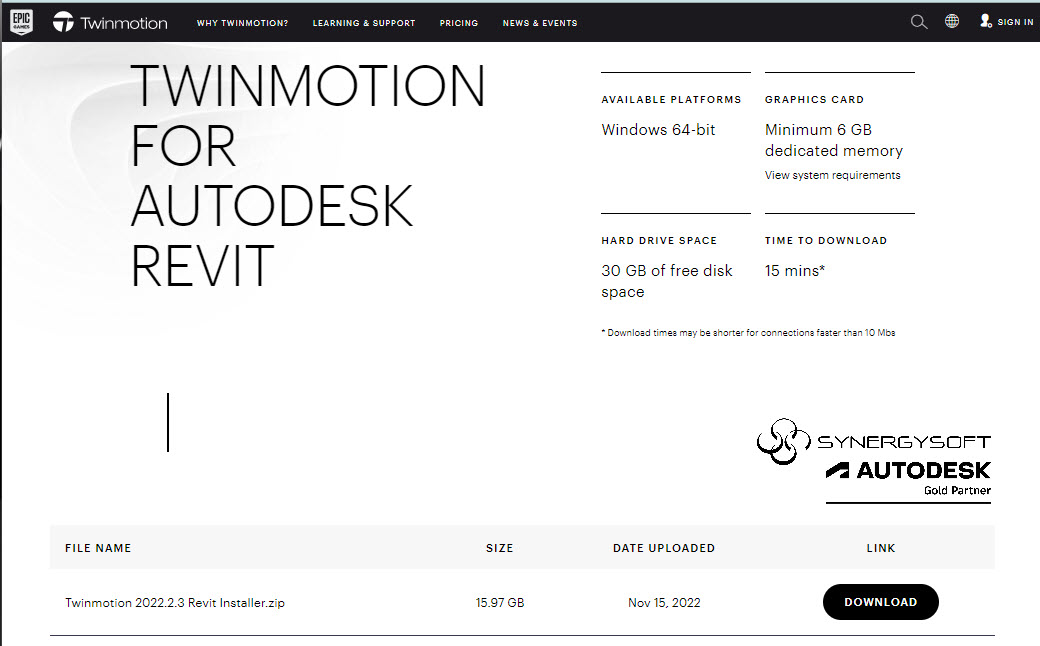Click the Autodesk Gold Partner logo
Screen dimensions: 1040x646
pos(908,477)
